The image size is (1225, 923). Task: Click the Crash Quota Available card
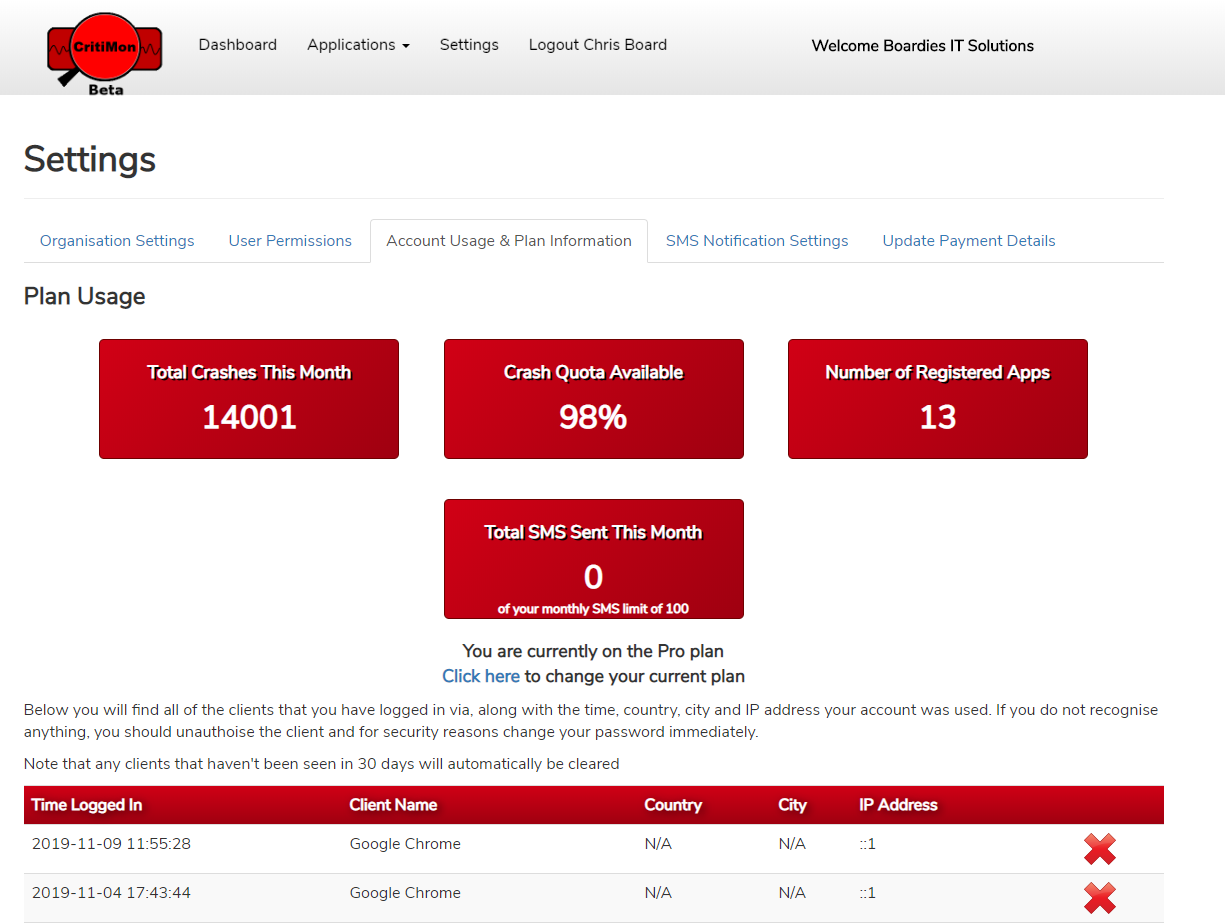tap(594, 399)
